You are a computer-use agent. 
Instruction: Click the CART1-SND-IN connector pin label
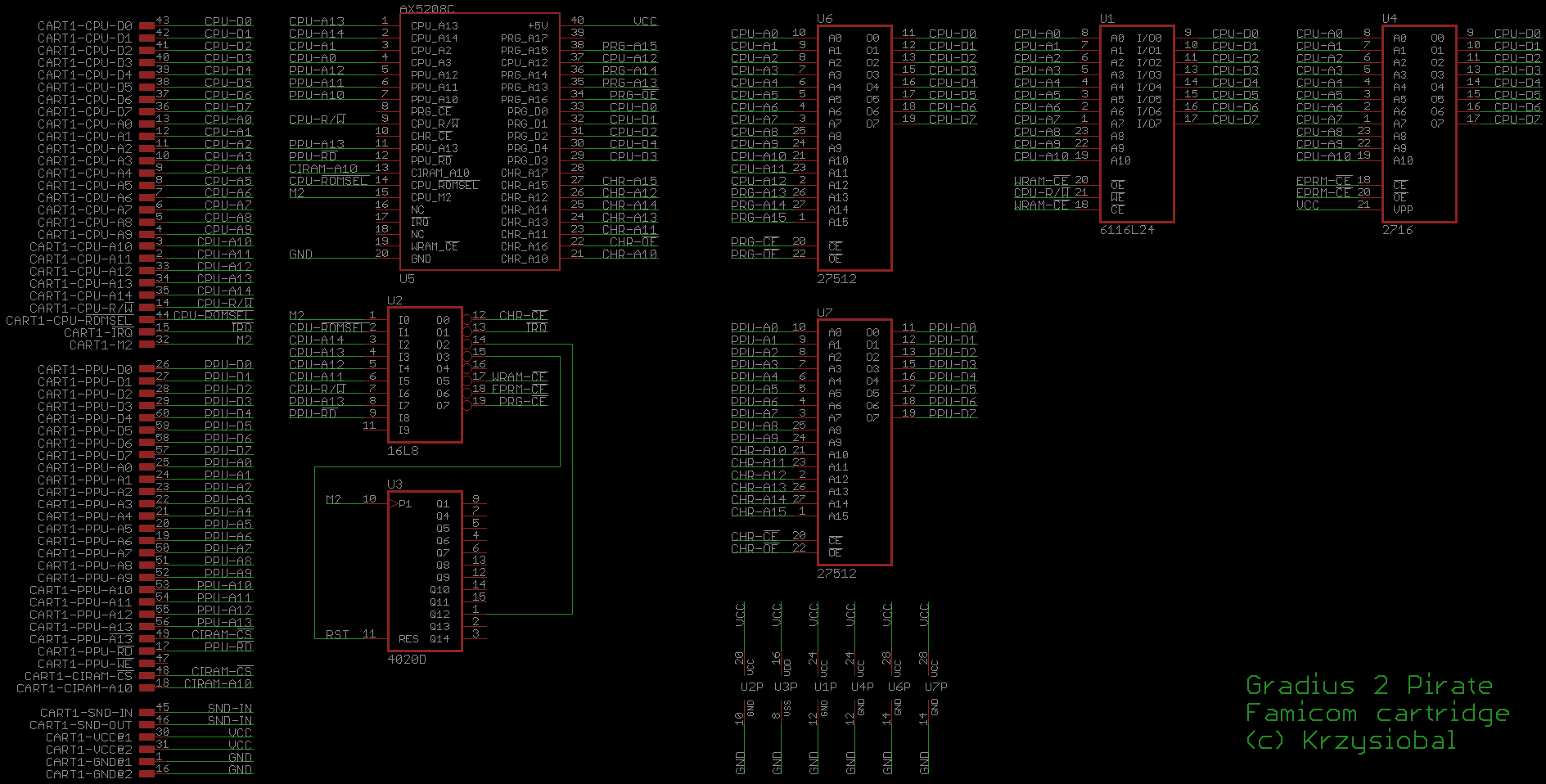[x=86, y=714]
